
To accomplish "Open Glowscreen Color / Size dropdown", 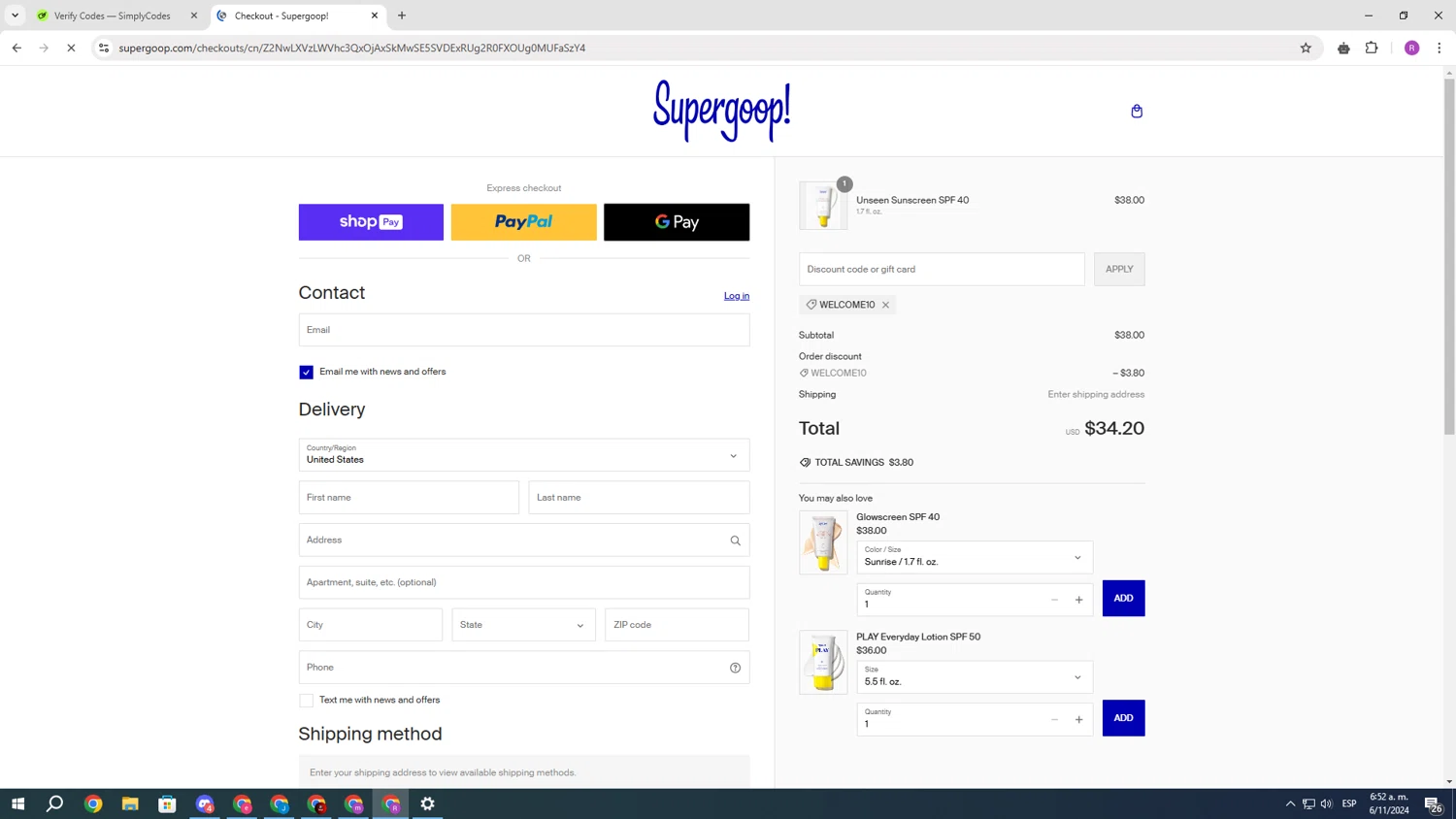I will pyautogui.click(x=975, y=557).
